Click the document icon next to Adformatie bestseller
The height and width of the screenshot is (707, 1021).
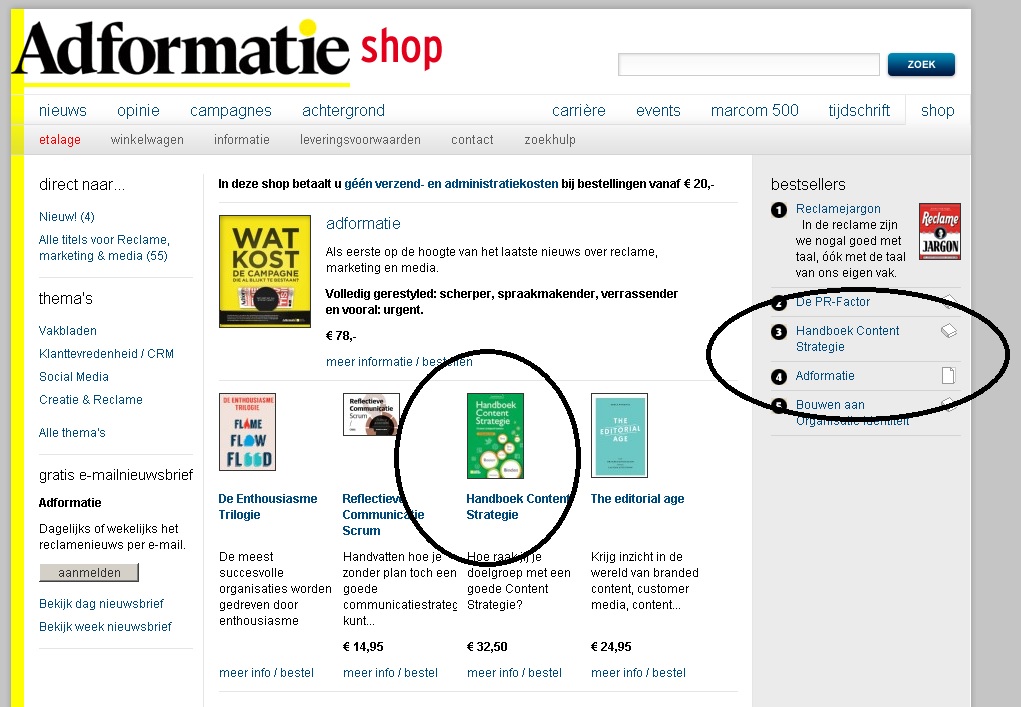[x=949, y=376]
